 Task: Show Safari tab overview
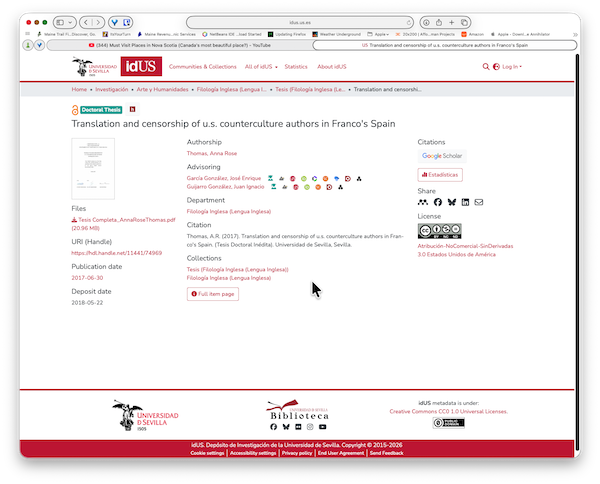tap(464, 23)
